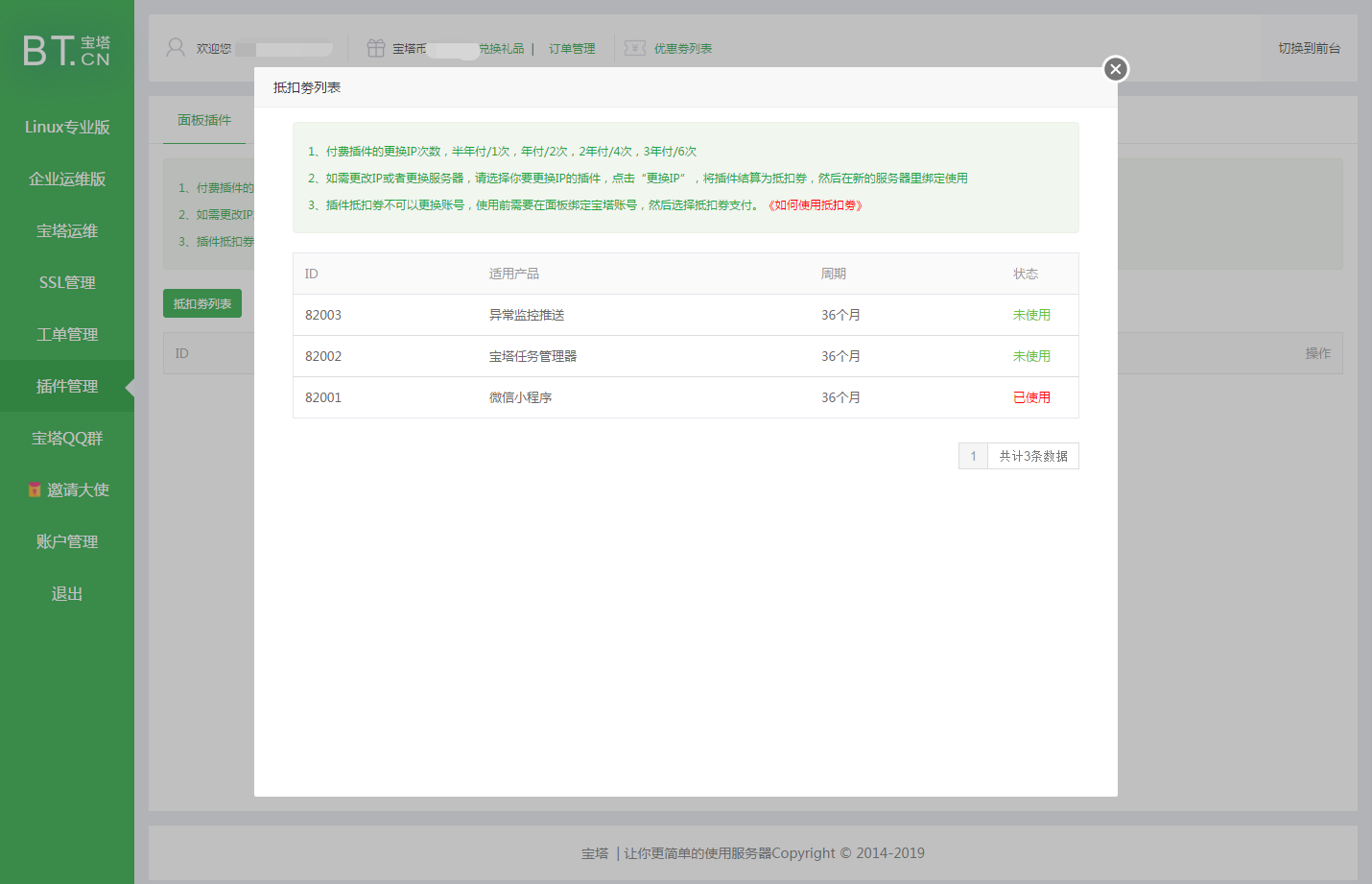Select the 宝塔QQ群 sidebar entry
Viewport: 1372px width, 884px height.
65,438
